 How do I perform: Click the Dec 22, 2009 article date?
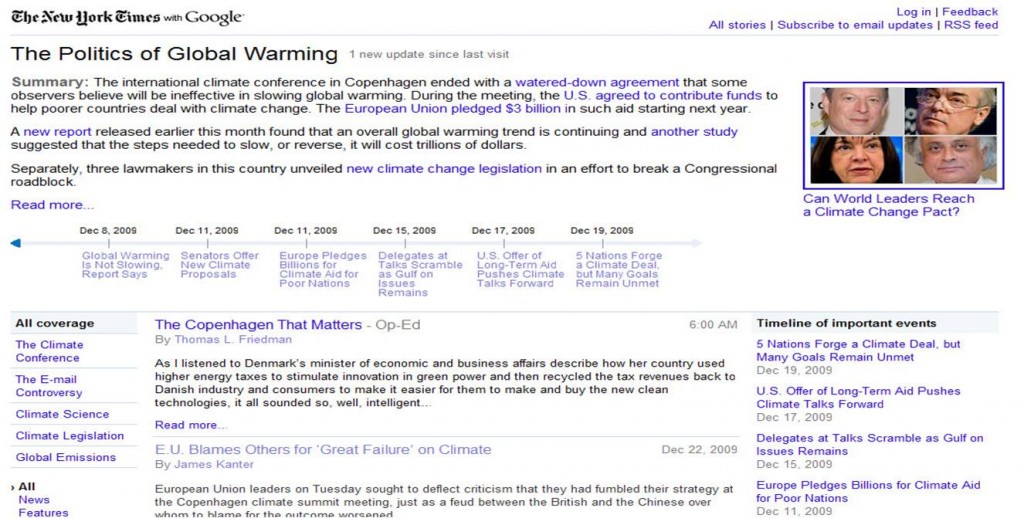699,449
